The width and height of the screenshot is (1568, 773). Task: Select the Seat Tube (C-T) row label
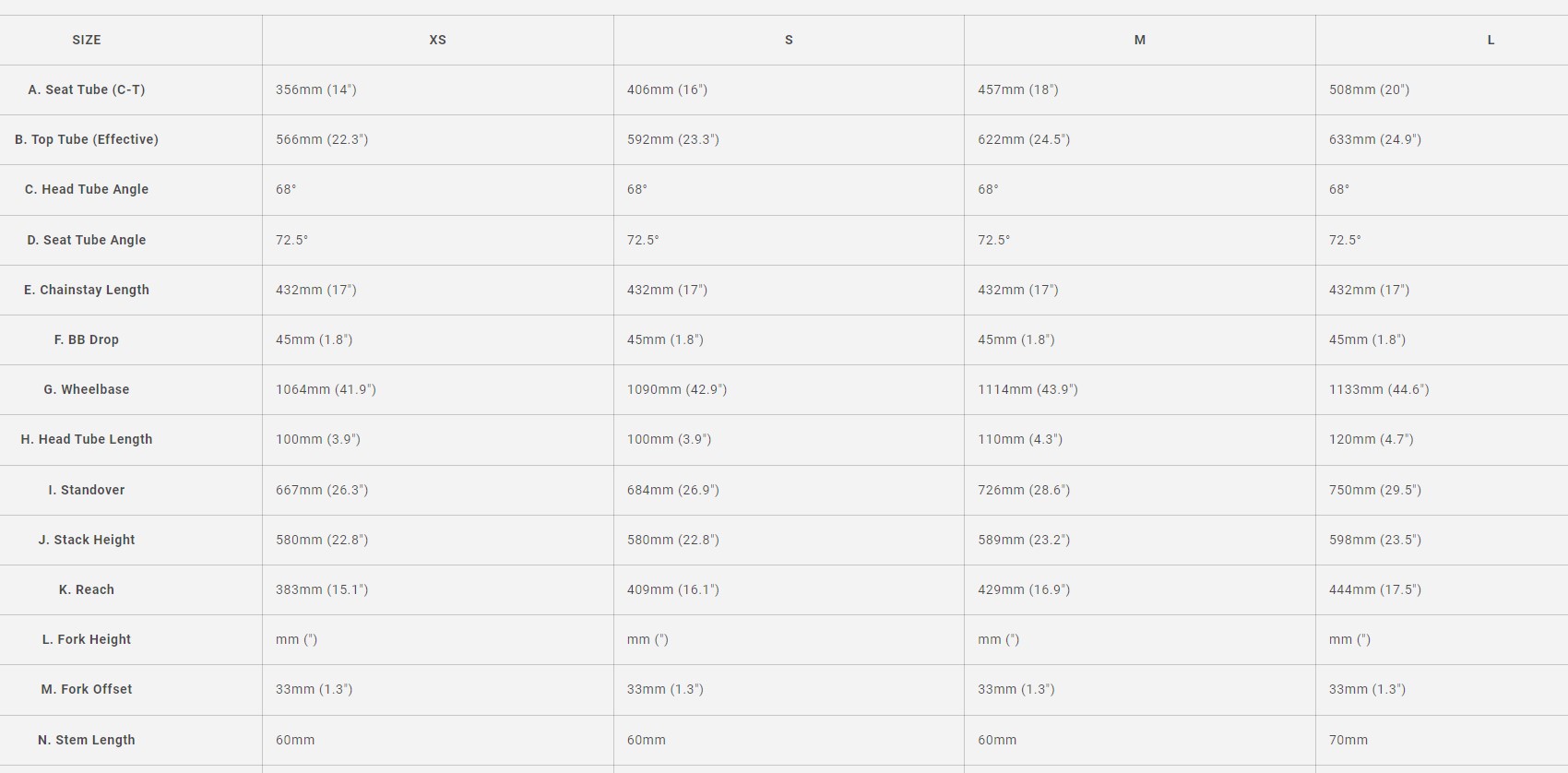87,89
